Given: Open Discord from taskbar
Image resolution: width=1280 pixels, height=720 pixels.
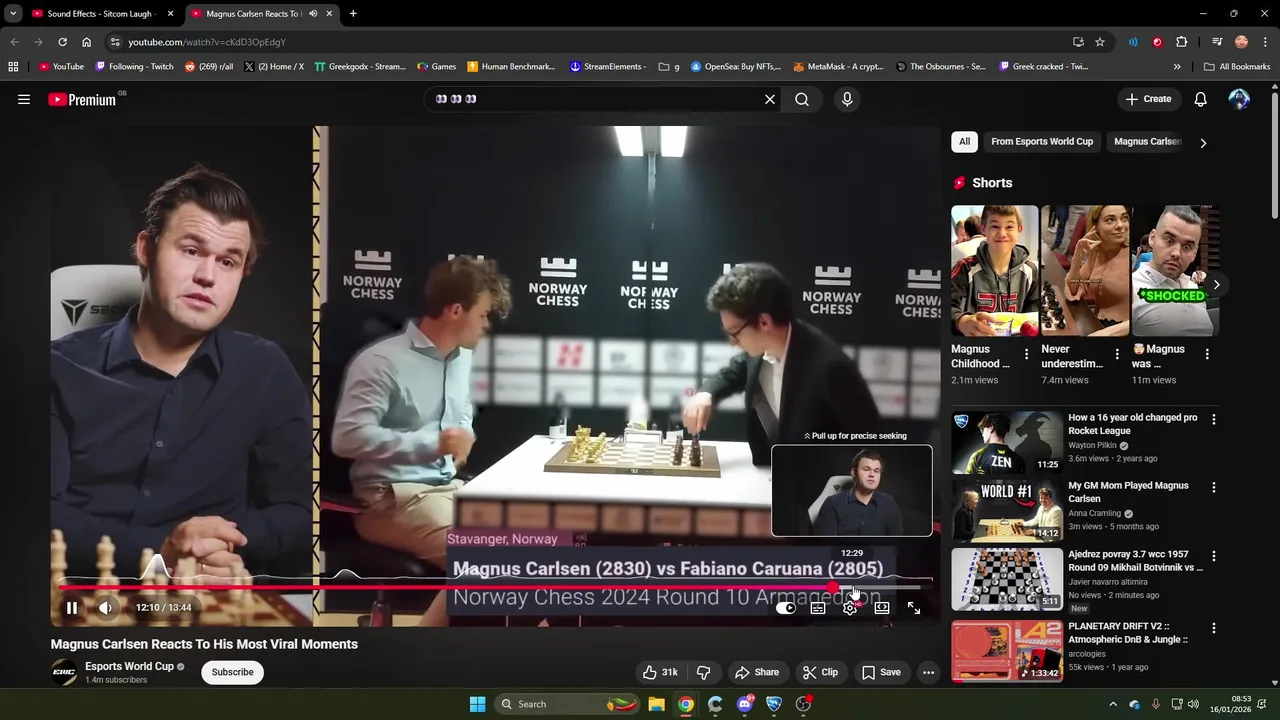Looking at the screenshot, I should (745, 704).
